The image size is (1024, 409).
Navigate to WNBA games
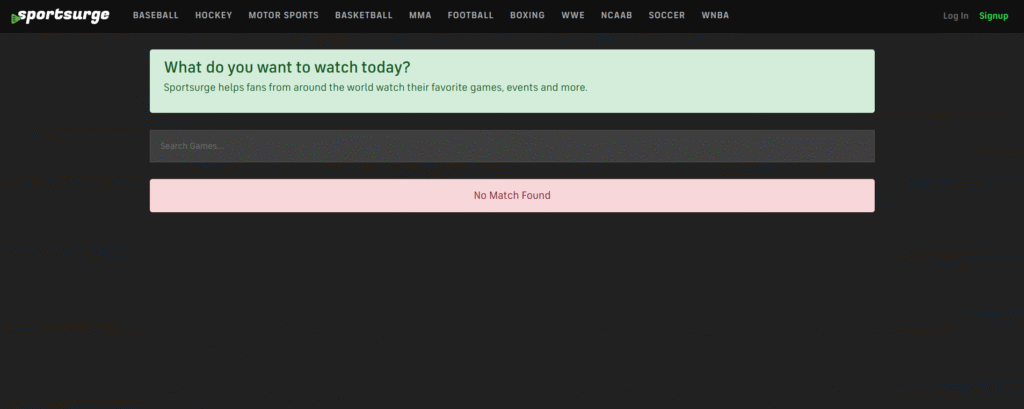tap(715, 16)
